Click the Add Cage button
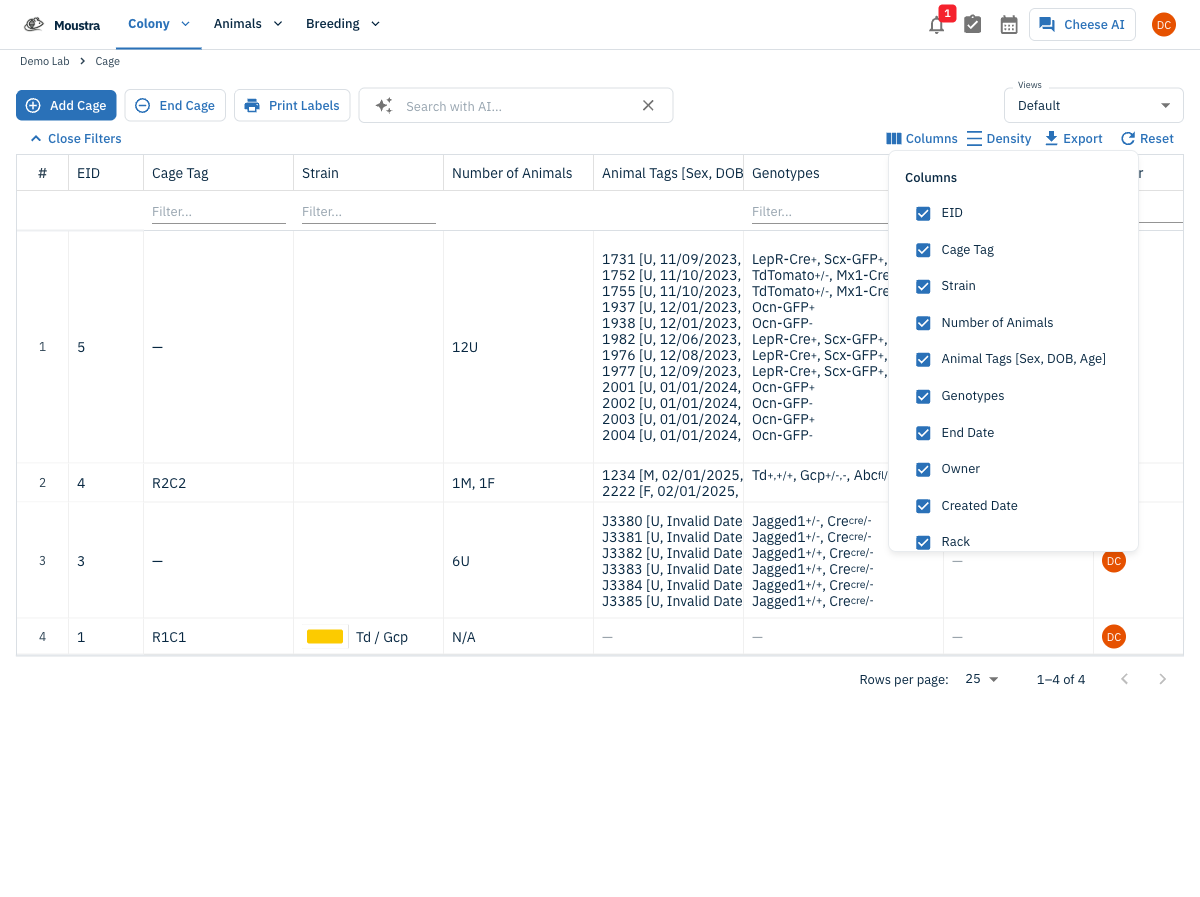 (x=66, y=105)
